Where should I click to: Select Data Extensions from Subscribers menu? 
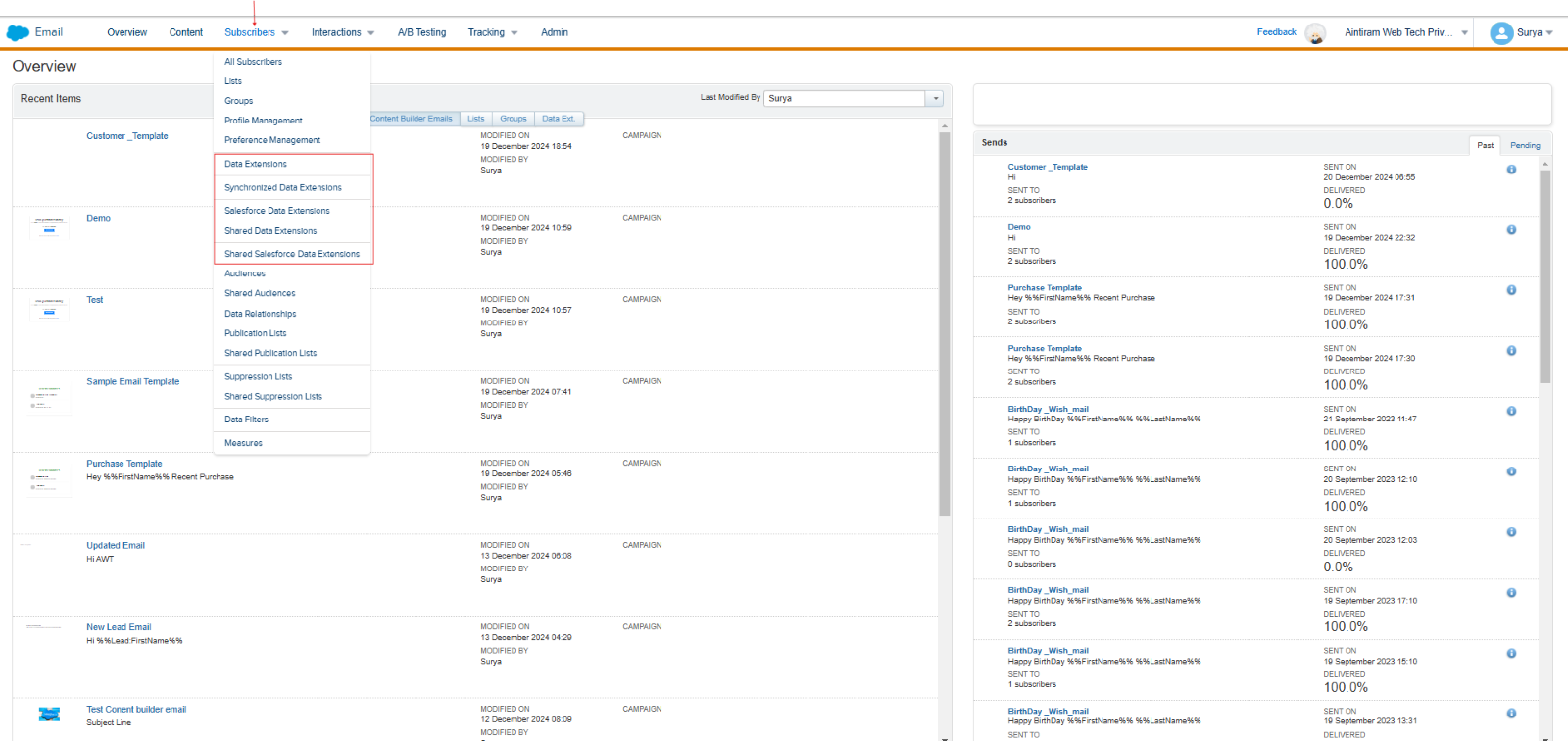[x=256, y=165]
